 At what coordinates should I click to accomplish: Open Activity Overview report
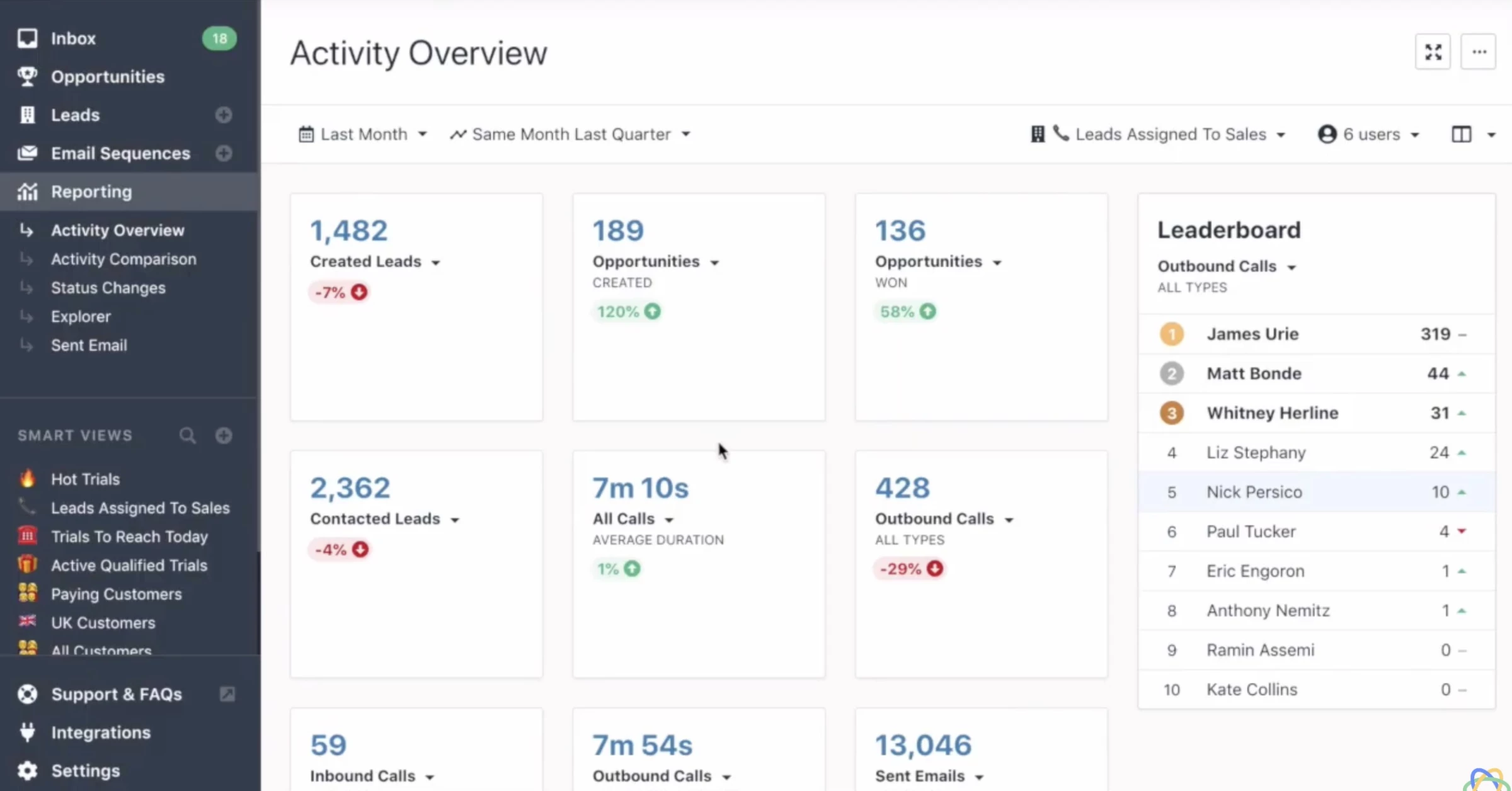point(118,230)
